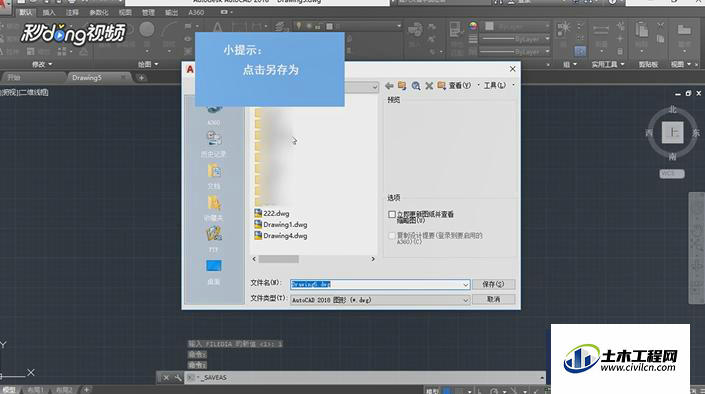705x394 pixels.
Task: Open History location in dialog sidebar
Action: coord(214,144)
